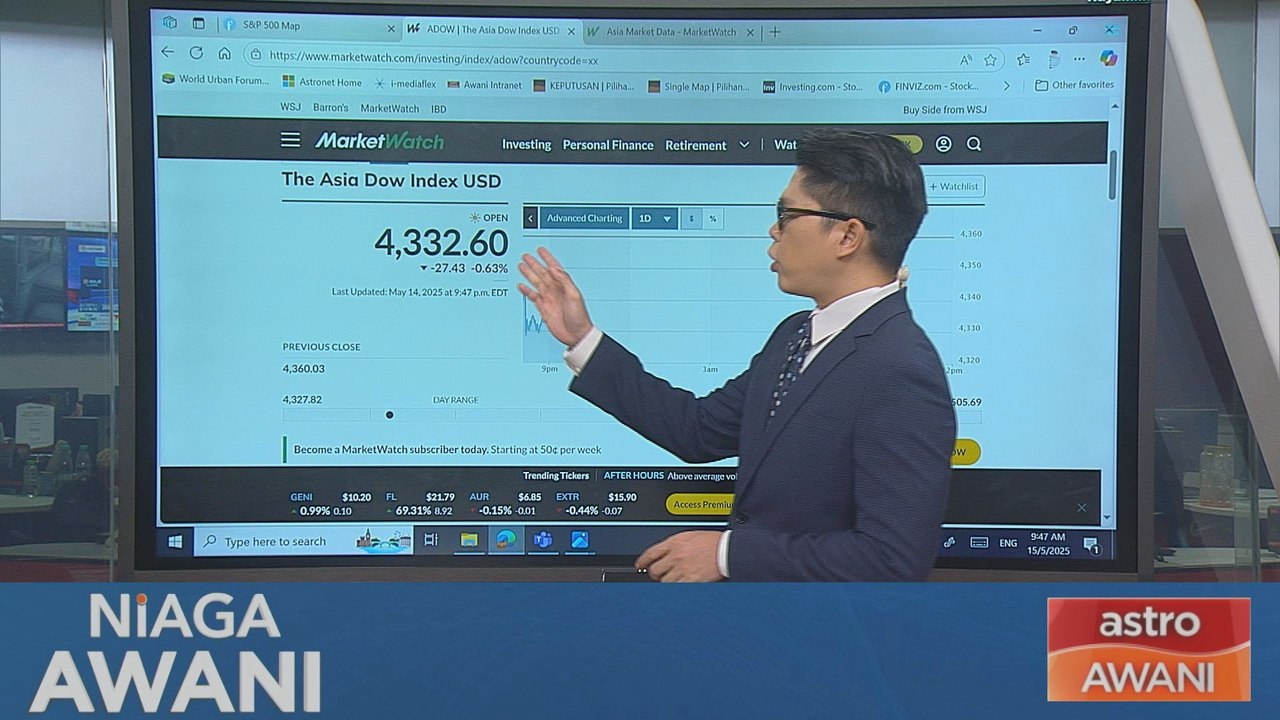This screenshot has width=1280, height=720.
Task: Open a new browser tab
Action: click(x=775, y=31)
